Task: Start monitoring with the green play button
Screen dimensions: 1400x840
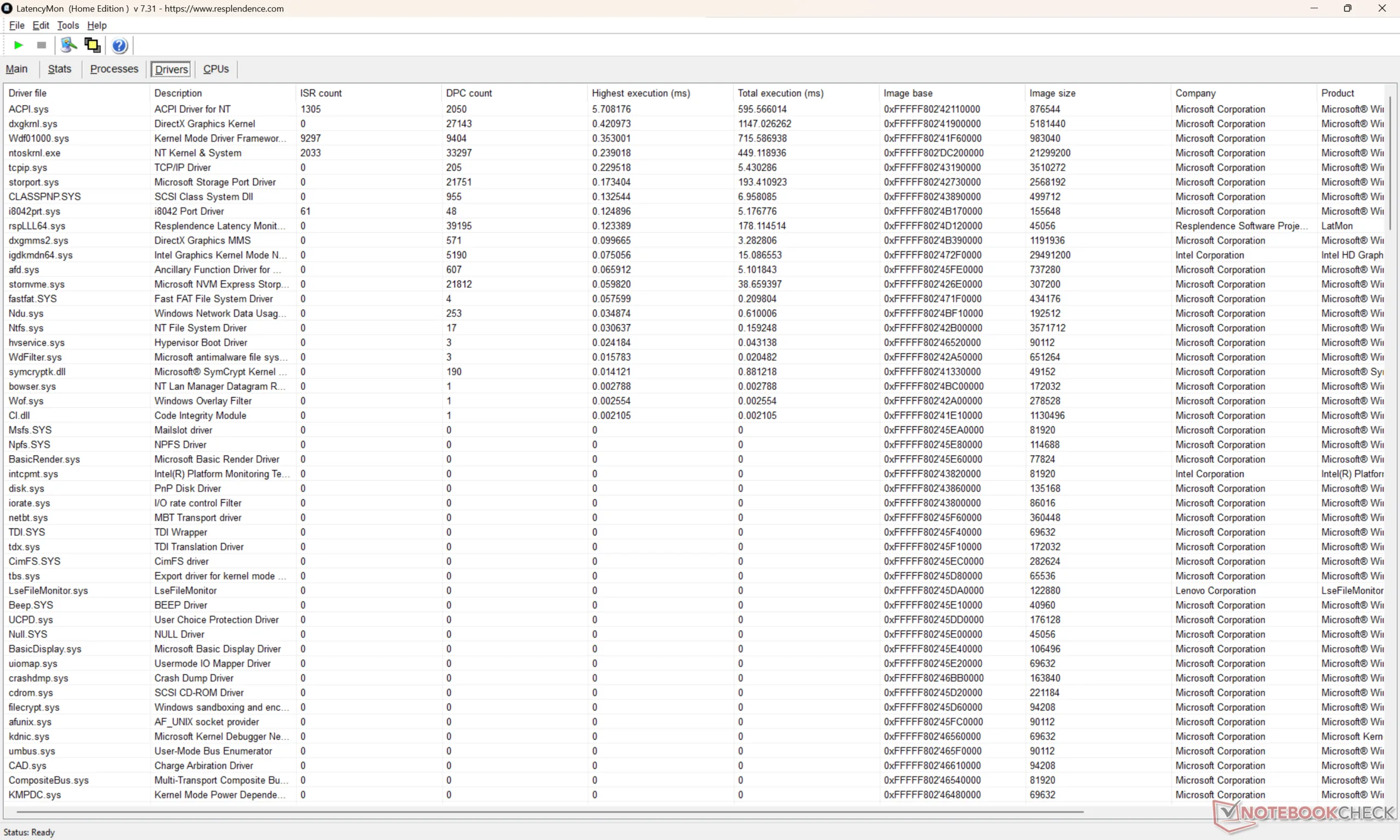Action: click(18, 45)
